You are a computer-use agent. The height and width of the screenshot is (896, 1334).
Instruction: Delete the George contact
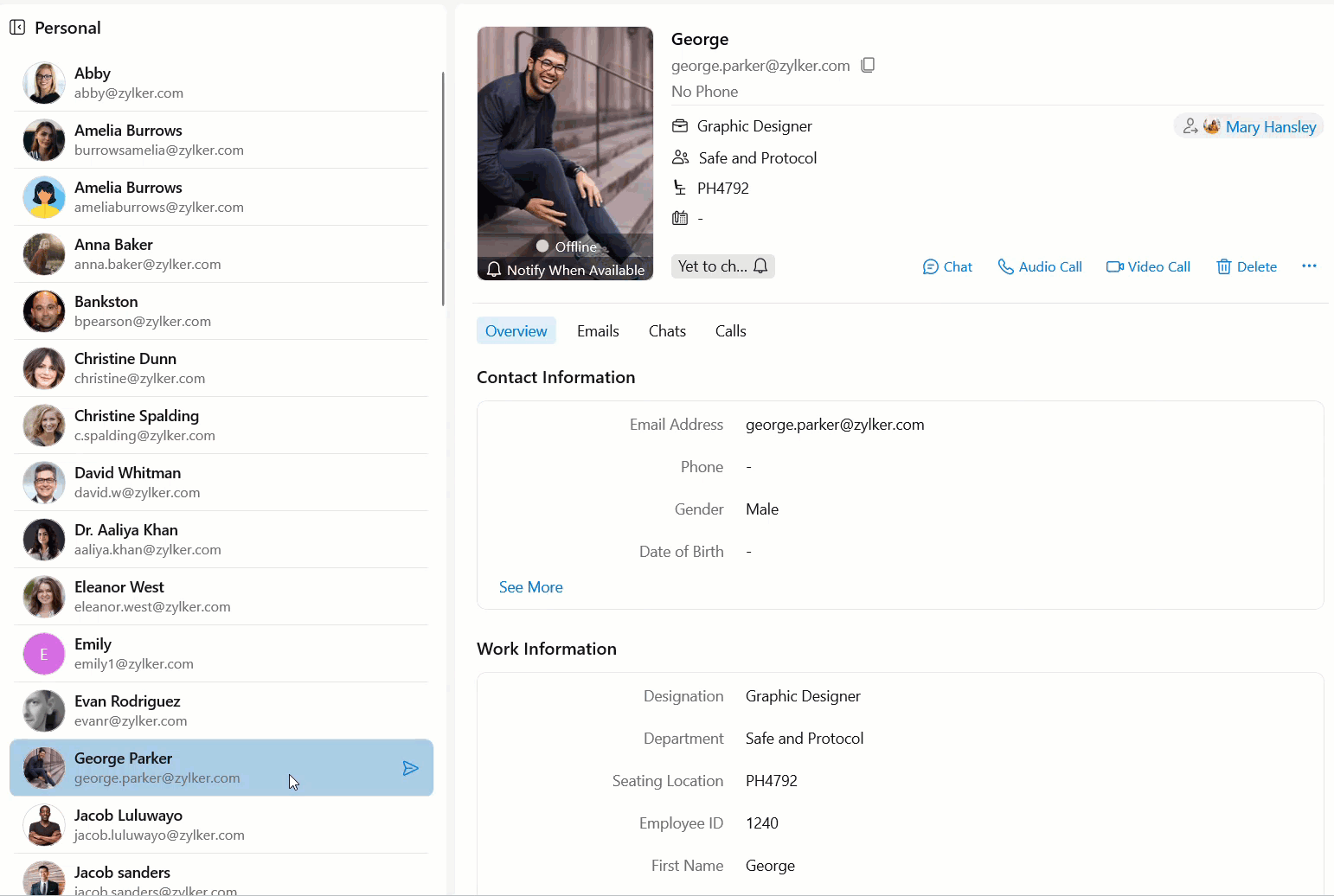(1247, 266)
